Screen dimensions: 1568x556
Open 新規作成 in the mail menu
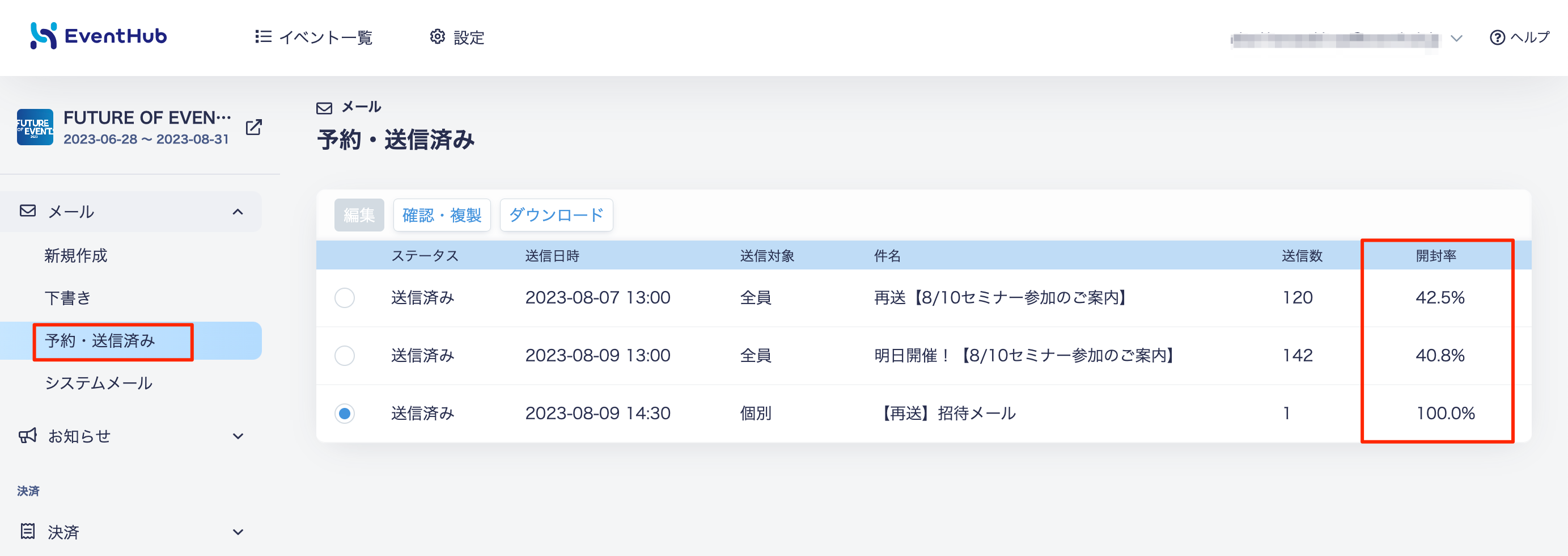coord(75,255)
